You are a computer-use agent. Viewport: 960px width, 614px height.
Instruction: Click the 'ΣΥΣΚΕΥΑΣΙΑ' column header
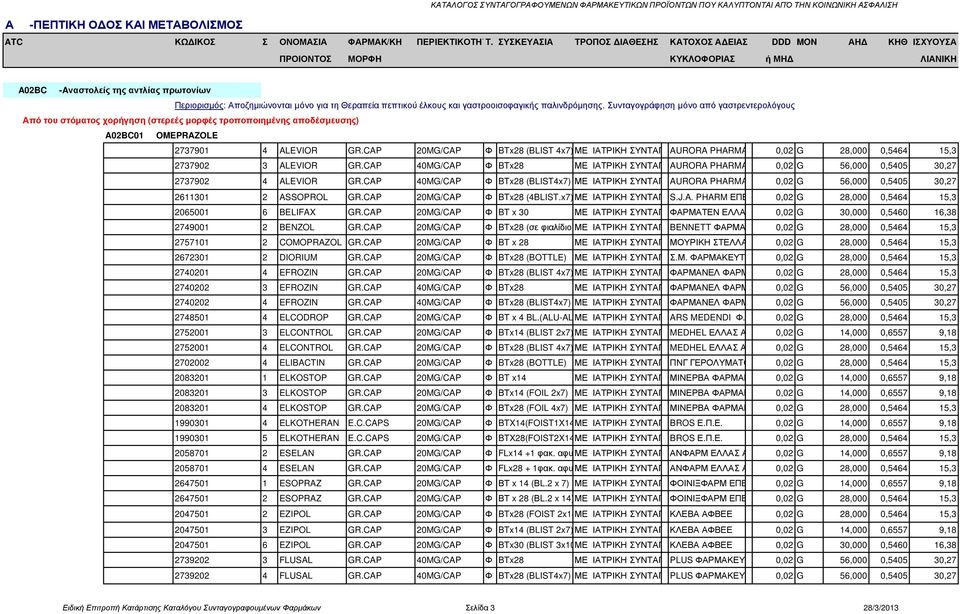tap(525, 42)
